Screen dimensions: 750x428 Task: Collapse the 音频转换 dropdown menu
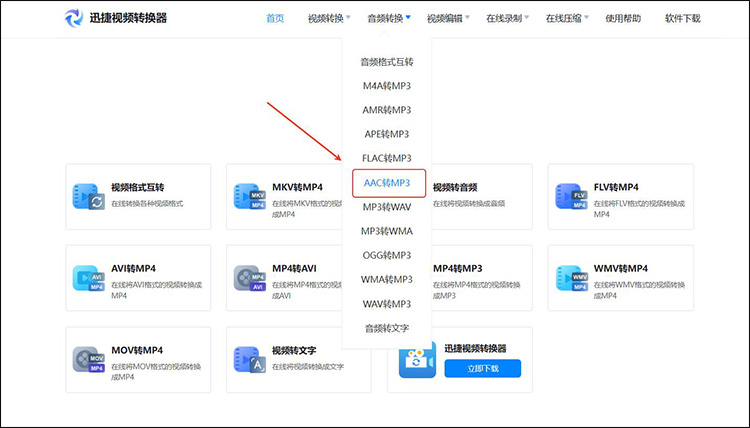388,18
